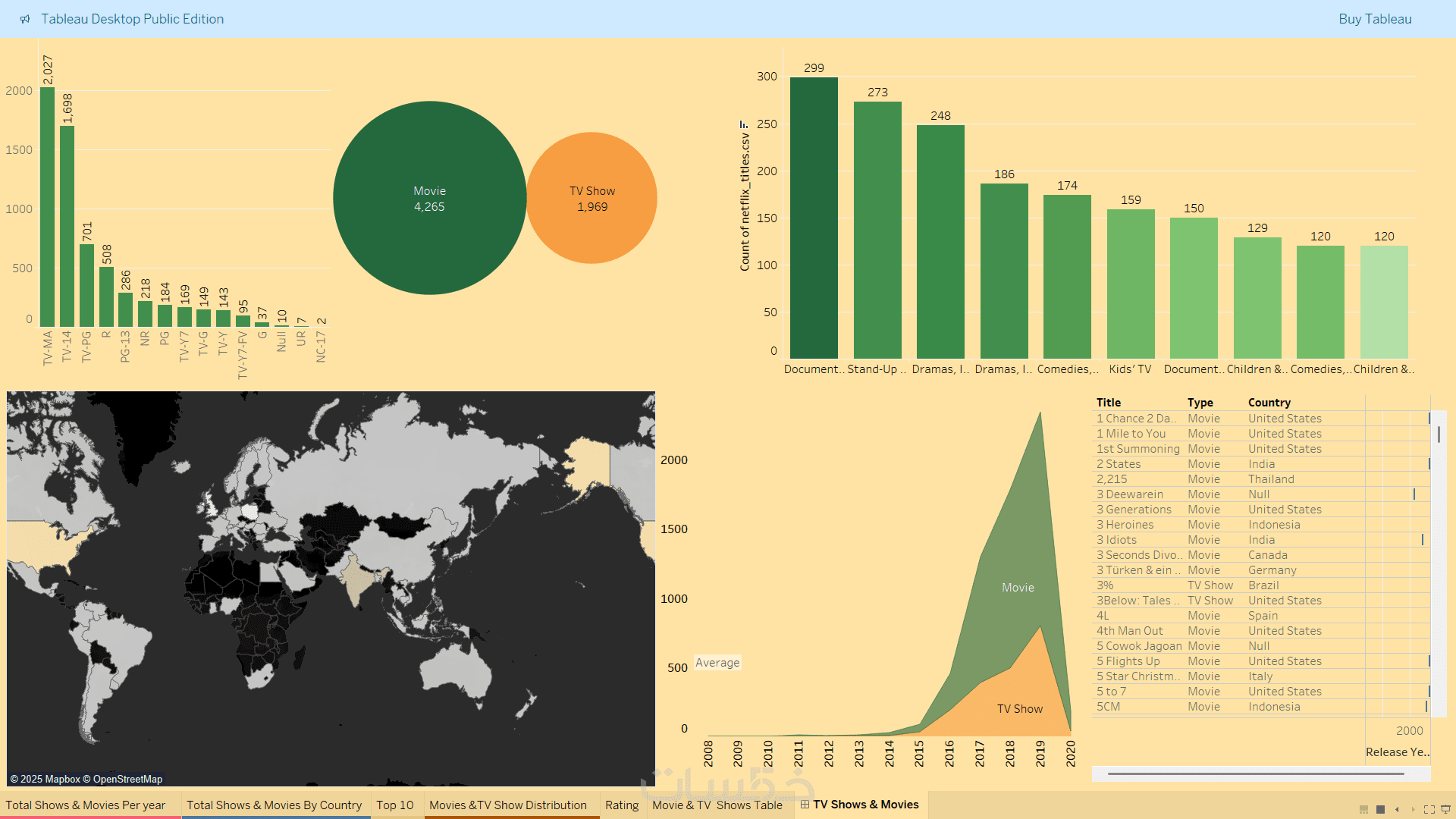Select the TV-MA rating bar
The width and height of the screenshot is (1456, 819).
coord(47,207)
